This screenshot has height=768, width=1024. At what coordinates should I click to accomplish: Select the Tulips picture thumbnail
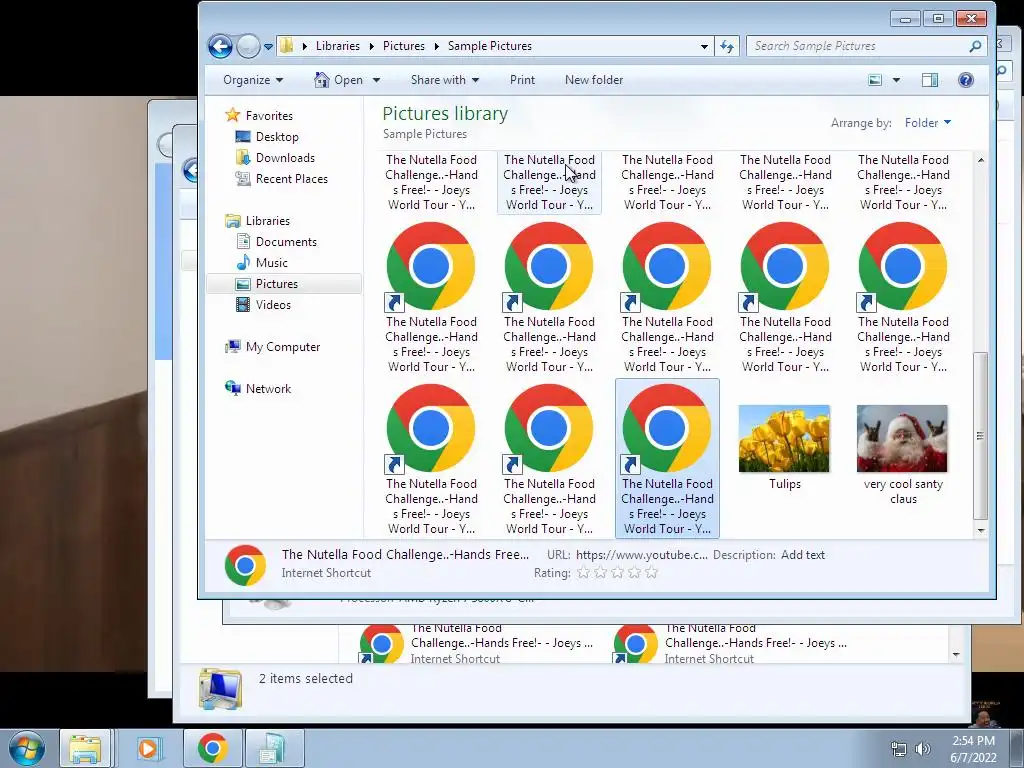784,438
